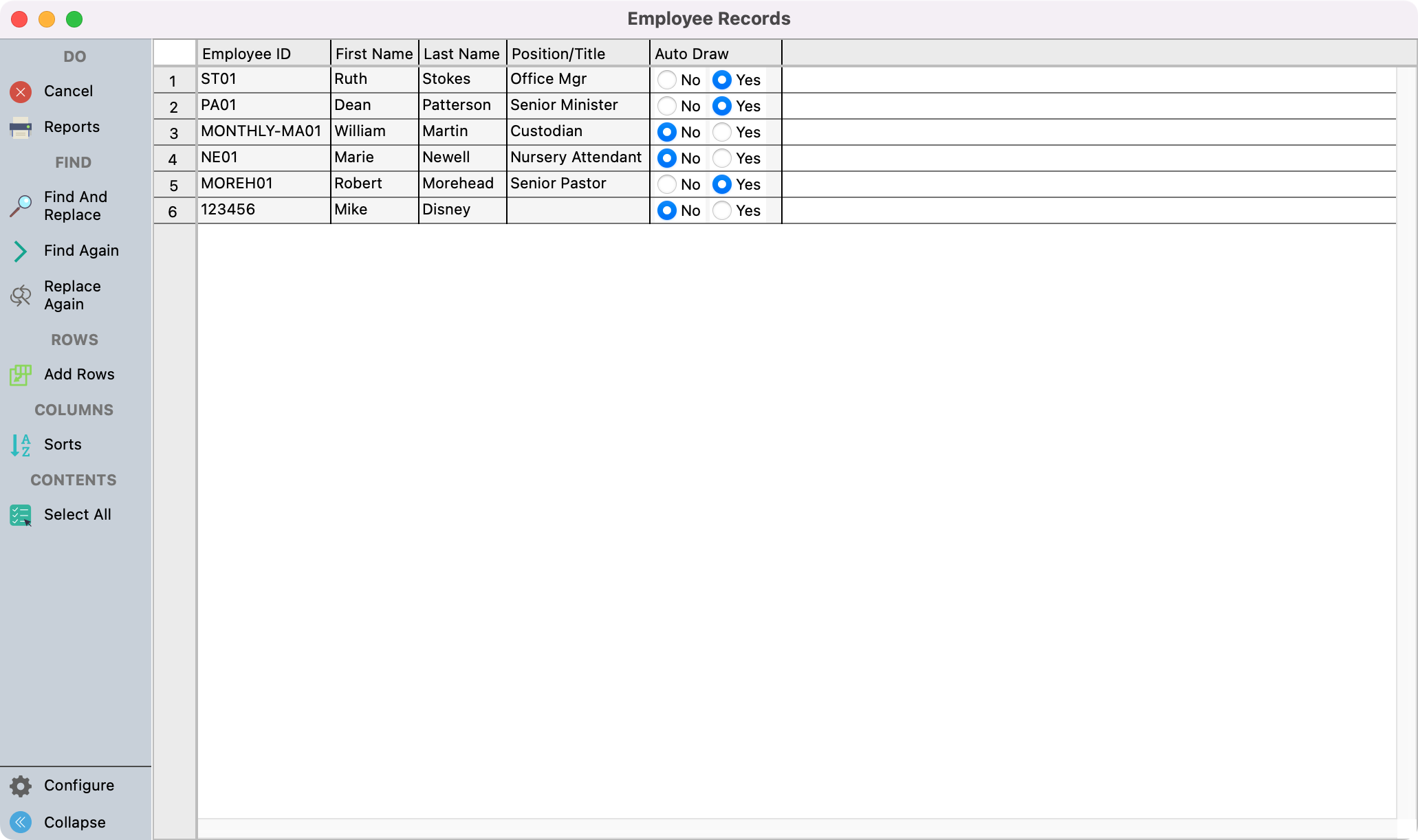
Task: Click the empty Position/Title cell for Mike
Action: 577,210
